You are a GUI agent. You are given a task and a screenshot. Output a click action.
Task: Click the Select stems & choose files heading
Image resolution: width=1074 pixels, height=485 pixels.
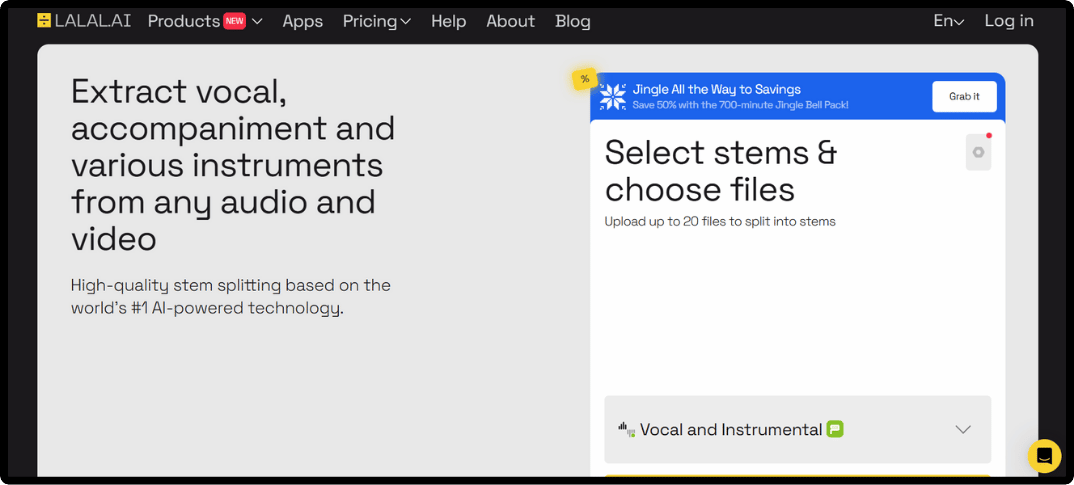721,171
